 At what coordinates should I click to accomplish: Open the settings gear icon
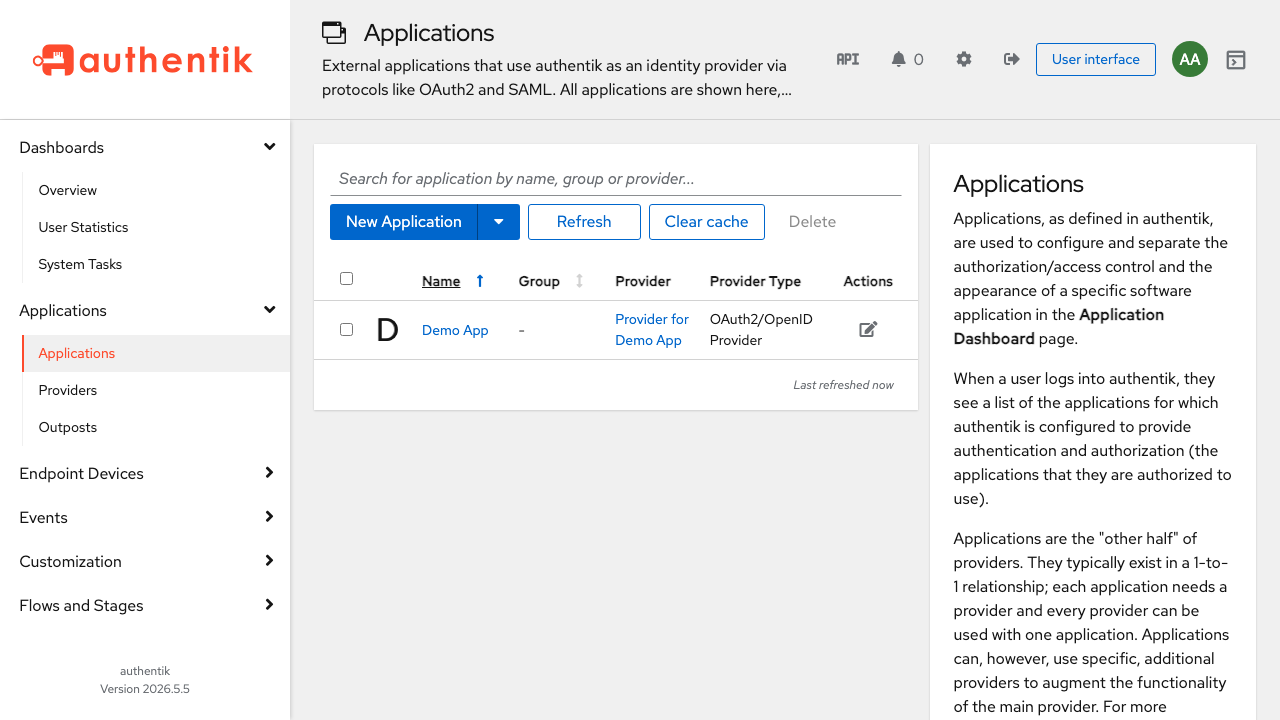click(x=964, y=59)
